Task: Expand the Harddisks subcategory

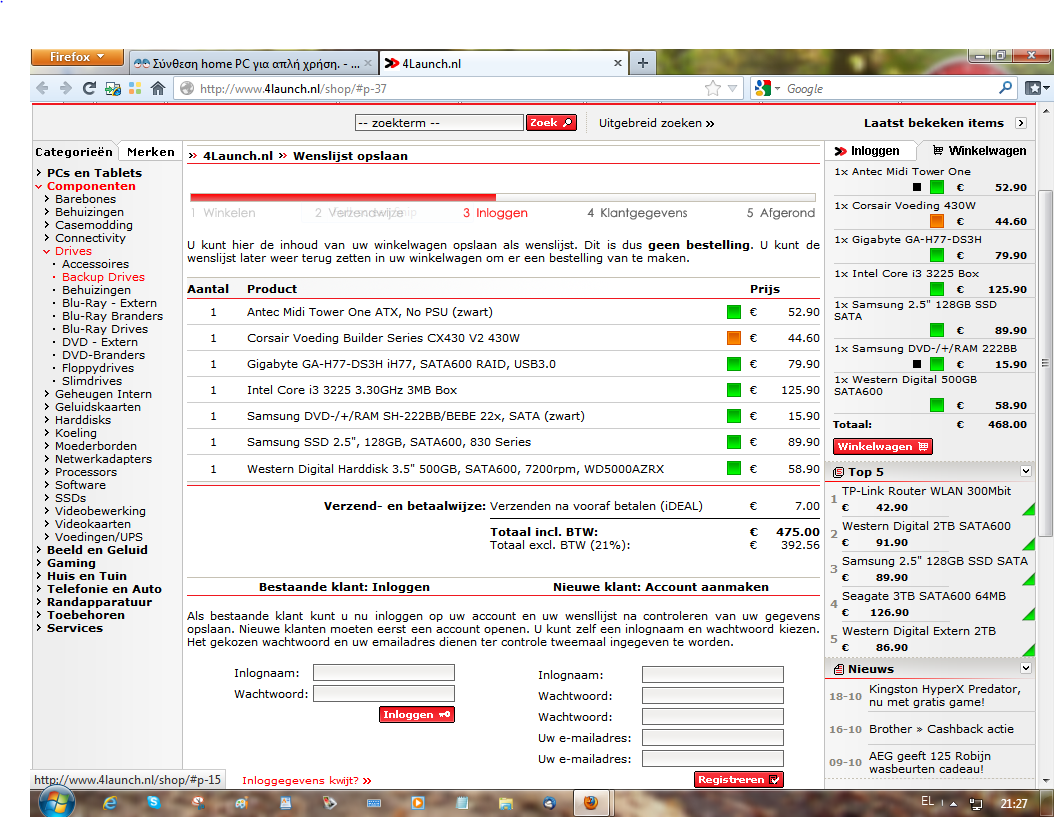Action: 46,420
